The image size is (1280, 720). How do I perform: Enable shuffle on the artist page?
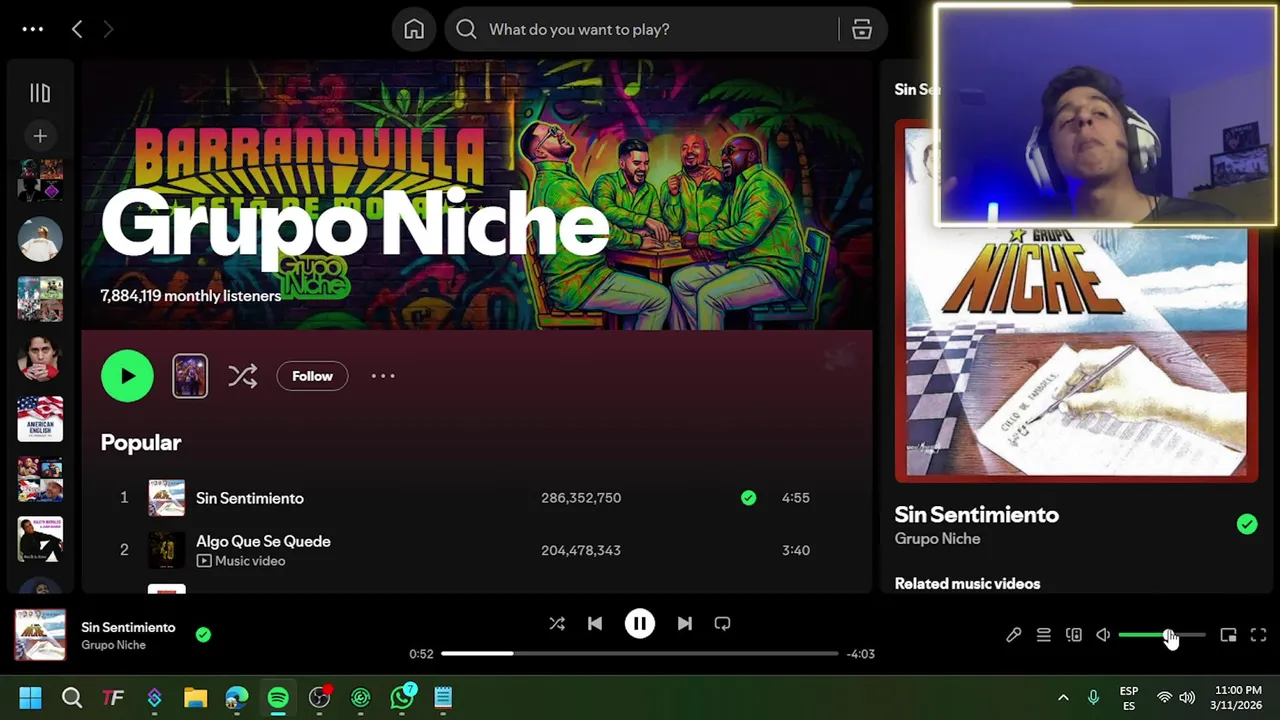tap(242, 376)
